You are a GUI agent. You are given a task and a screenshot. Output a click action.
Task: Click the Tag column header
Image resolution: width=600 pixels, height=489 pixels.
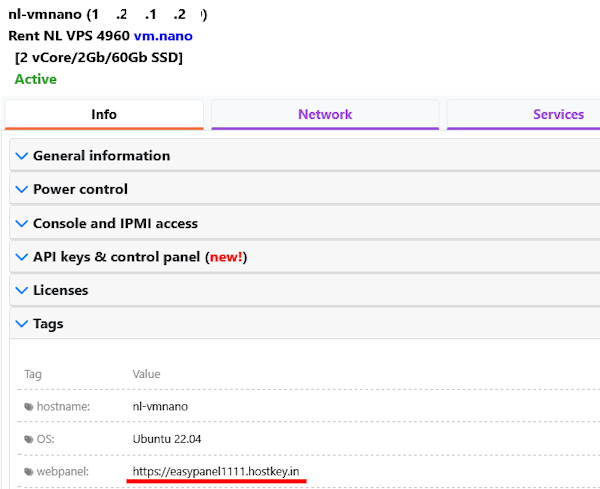point(33,374)
